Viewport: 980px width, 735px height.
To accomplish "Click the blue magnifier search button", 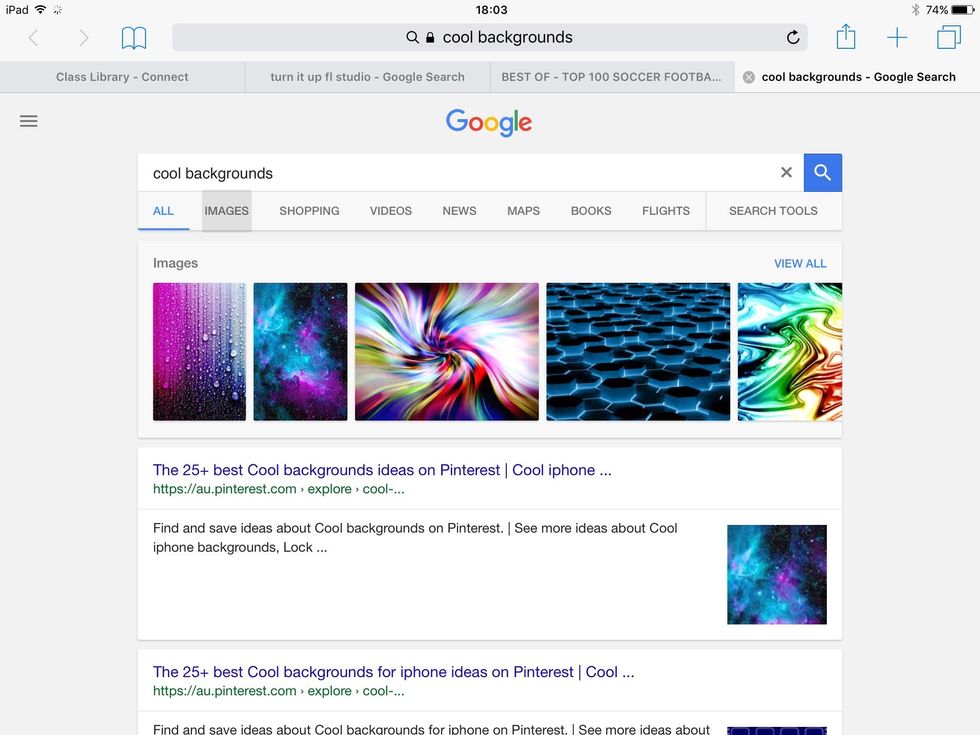I will click(822, 172).
